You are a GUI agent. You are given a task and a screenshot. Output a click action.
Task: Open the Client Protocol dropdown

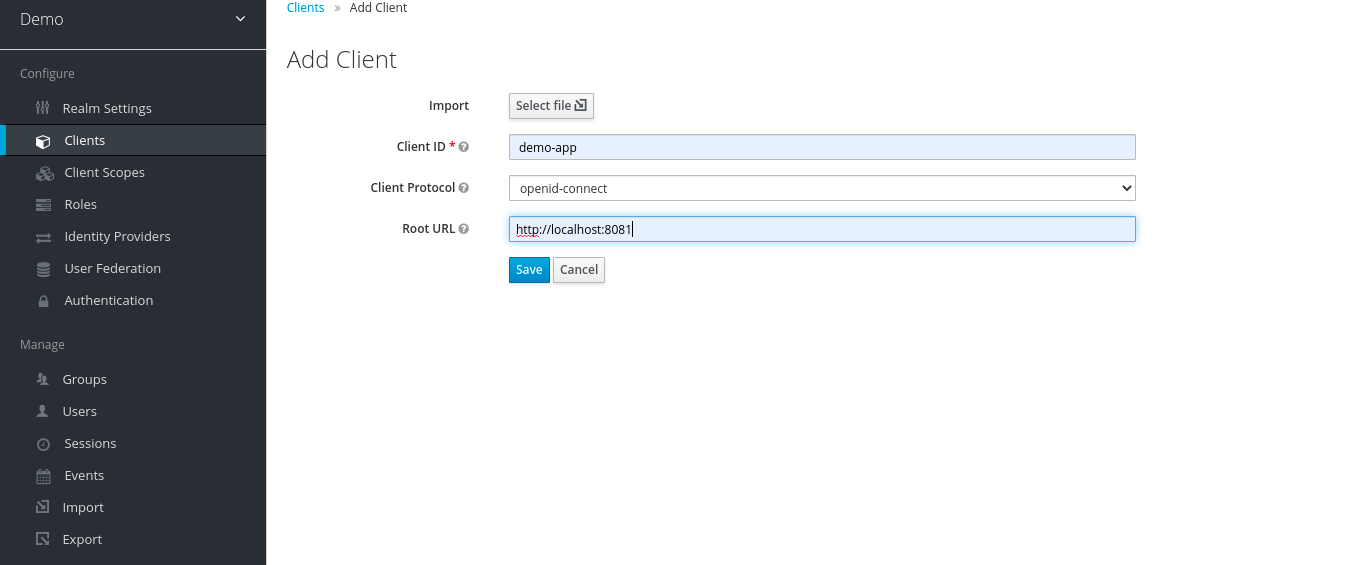[x=822, y=188]
